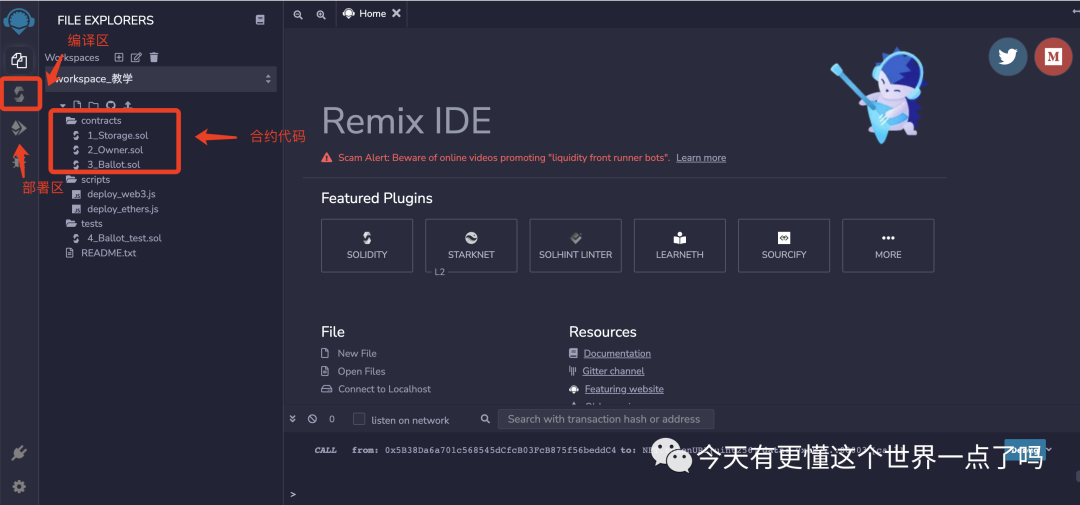Click the pending transactions count 0
1080x505 pixels.
coord(332,419)
